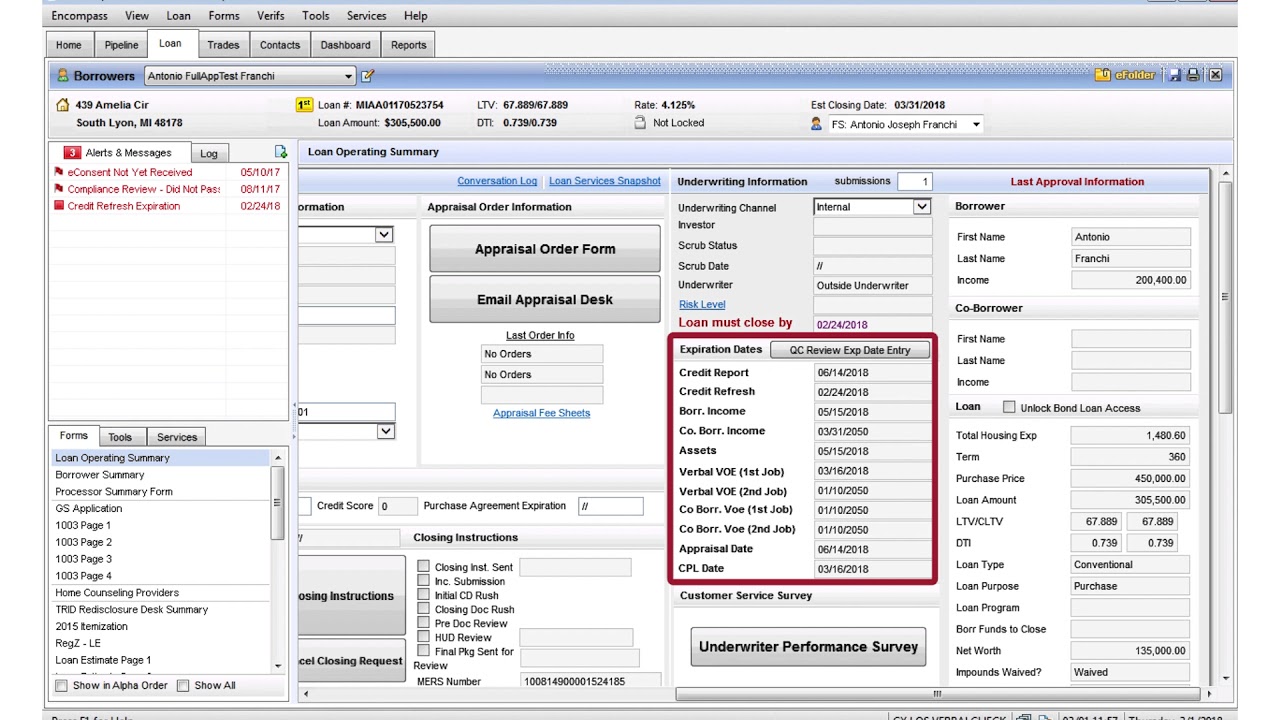Open the Underwriting Channel dropdown
Screen dimensions: 1280x720
click(921, 207)
